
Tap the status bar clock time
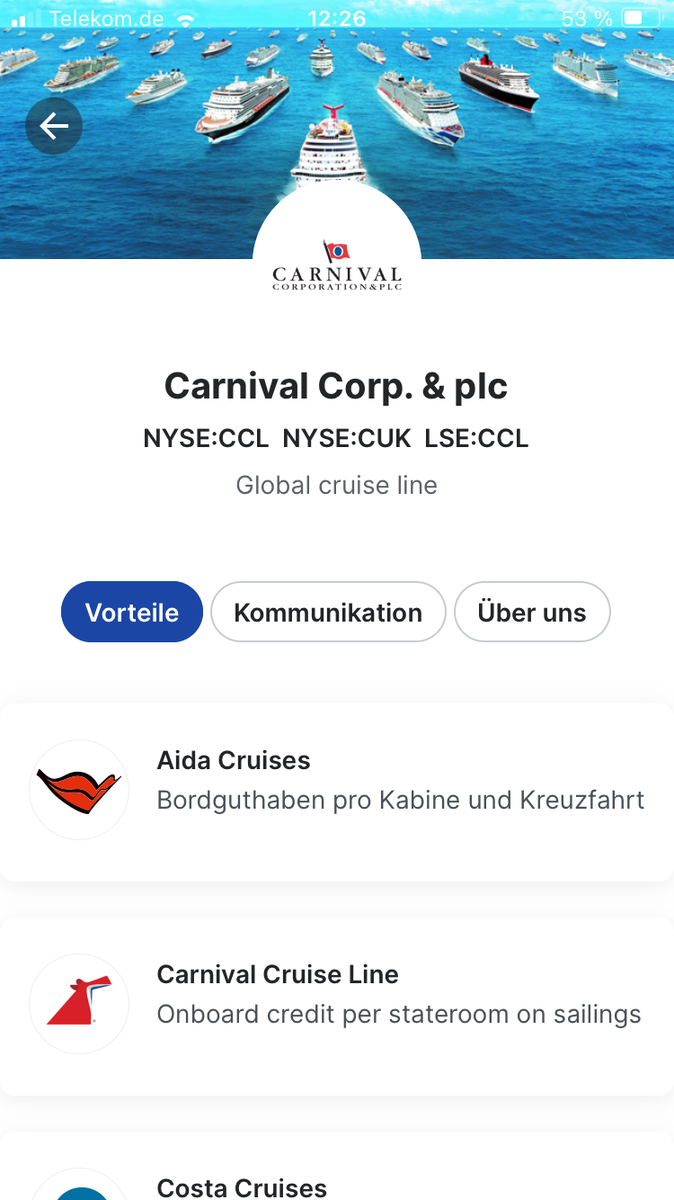pos(337,19)
